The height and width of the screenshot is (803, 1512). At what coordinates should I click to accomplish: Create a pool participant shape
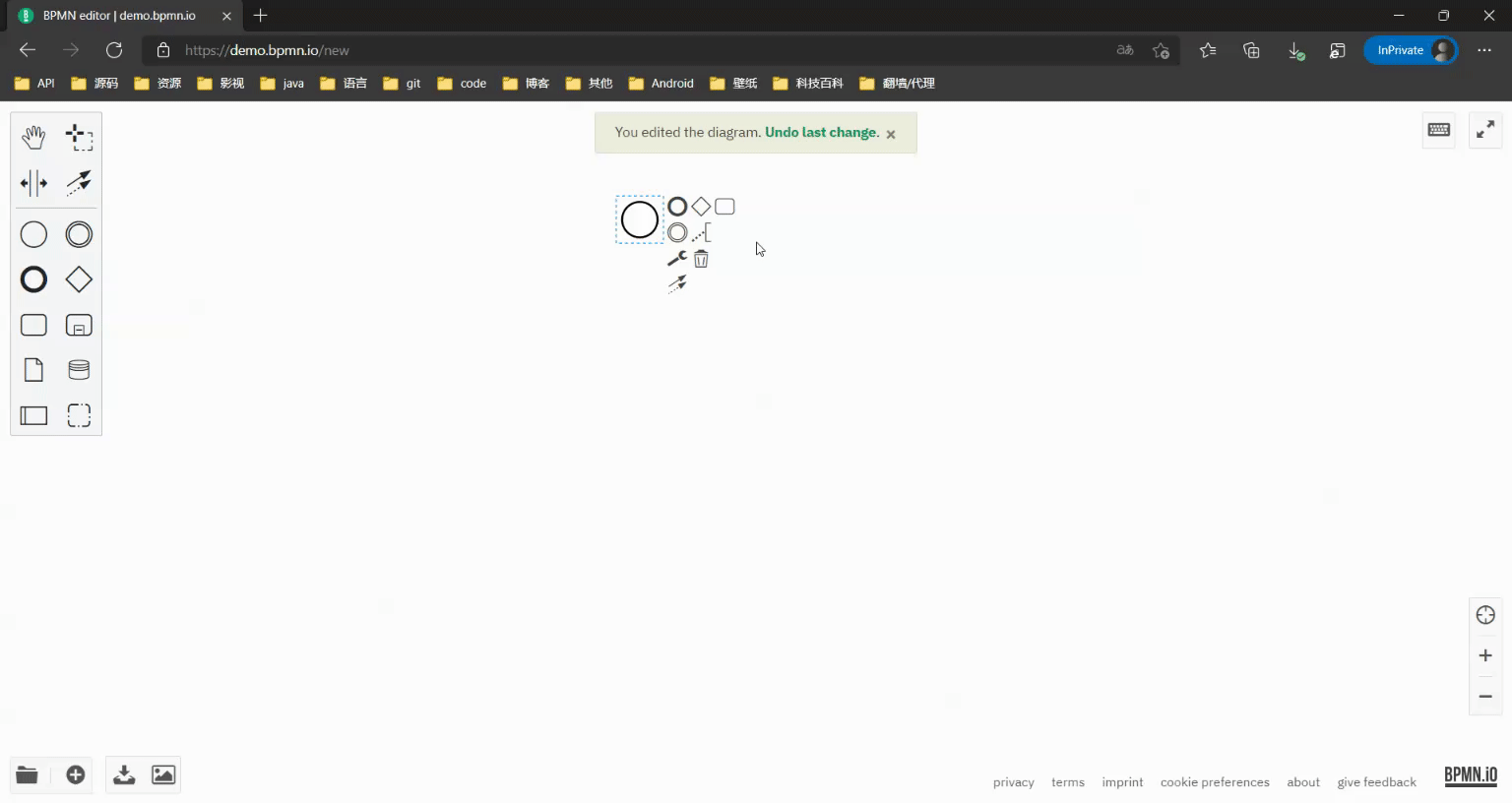click(x=33, y=414)
